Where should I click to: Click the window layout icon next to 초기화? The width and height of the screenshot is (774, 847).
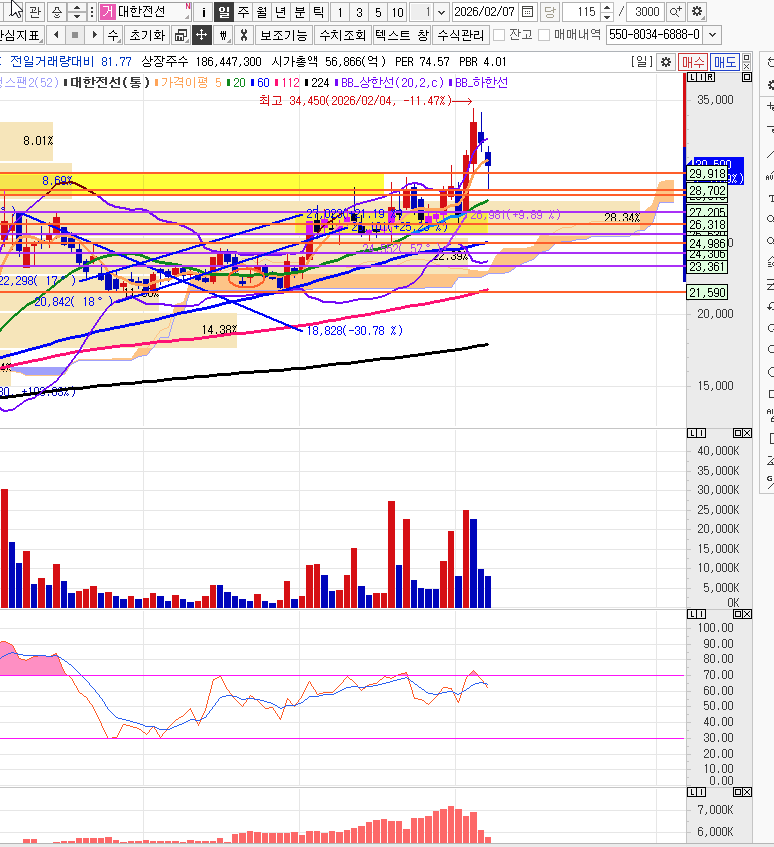tap(180, 35)
